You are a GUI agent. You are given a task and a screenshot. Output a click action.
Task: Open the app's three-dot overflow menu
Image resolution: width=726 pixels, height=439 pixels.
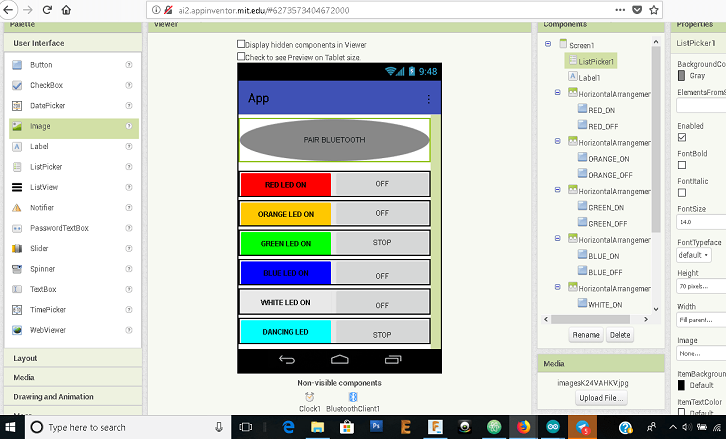tap(428, 99)
